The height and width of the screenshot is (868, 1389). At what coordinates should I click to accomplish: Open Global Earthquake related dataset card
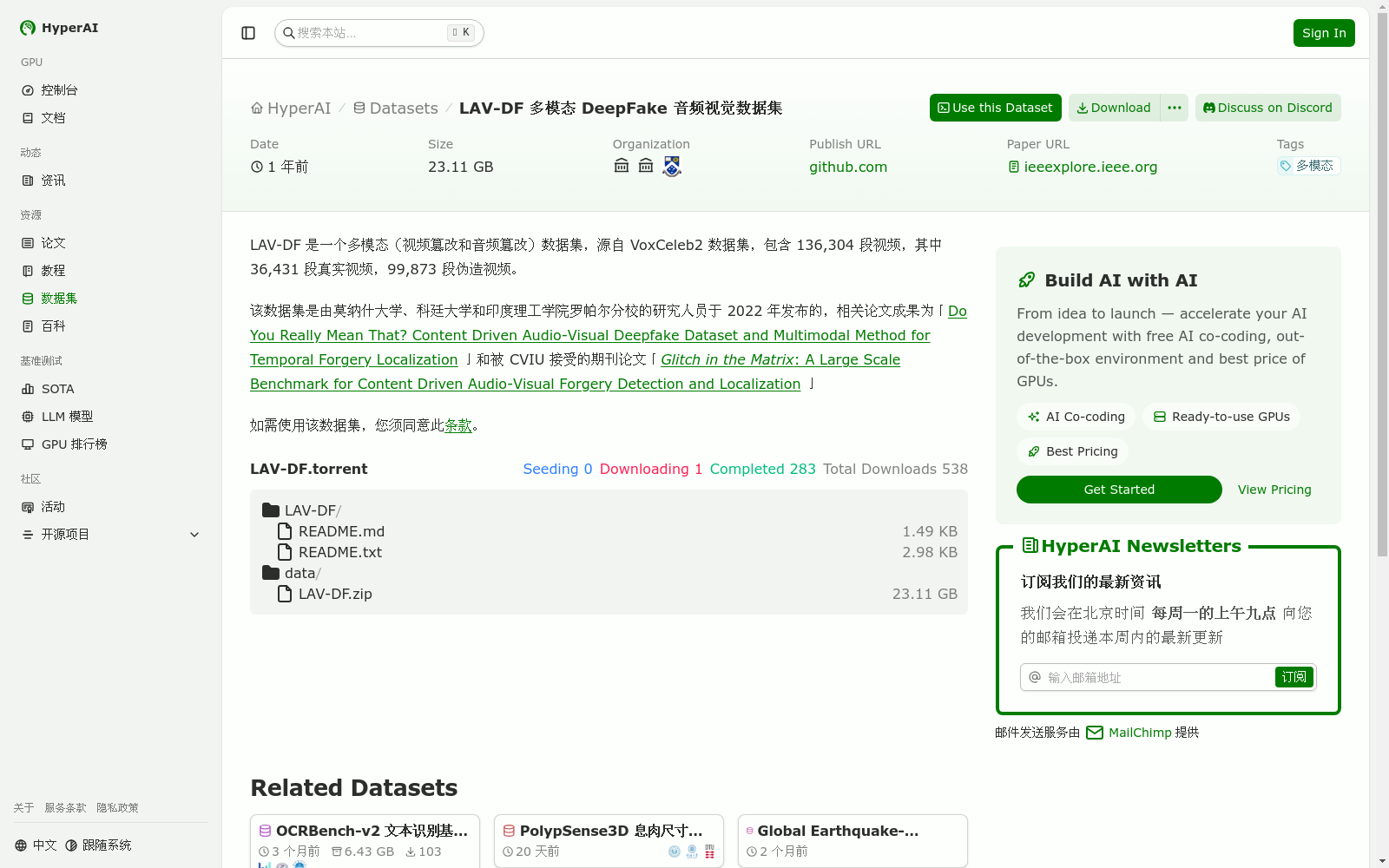(x=852, y=840)
